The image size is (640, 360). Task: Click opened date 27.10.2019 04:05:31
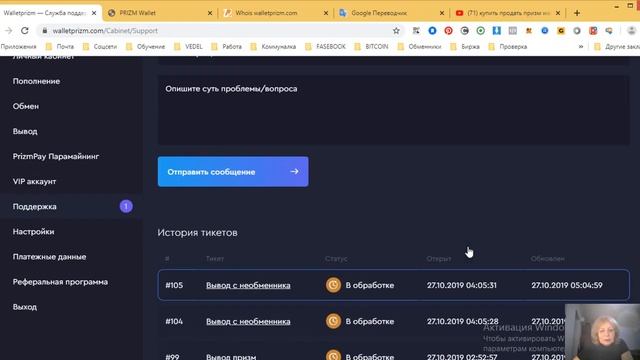(462, 285)
